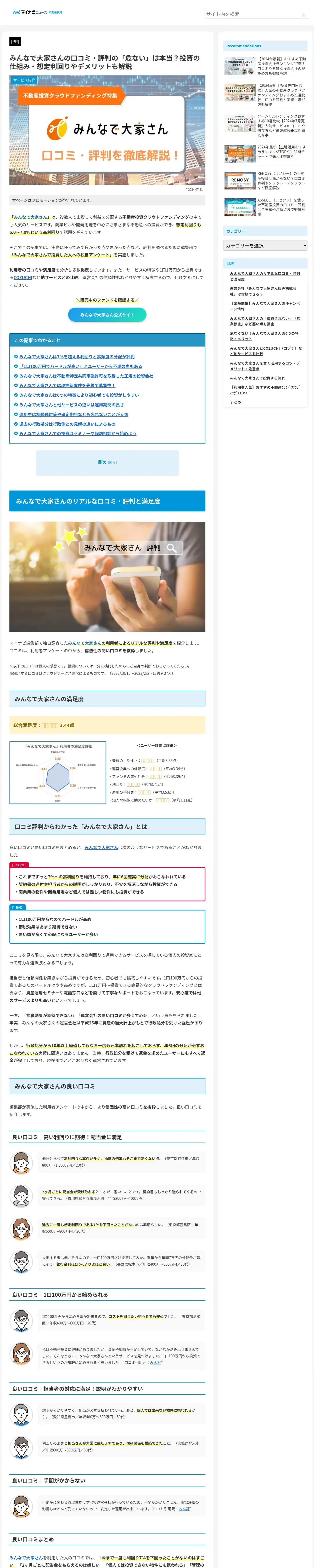This screenshot has height=1568, width=314.
Task: Click the reviewer avatar beside 私は不動産投資に興味がありましたが
Action: click(21, 1354)
